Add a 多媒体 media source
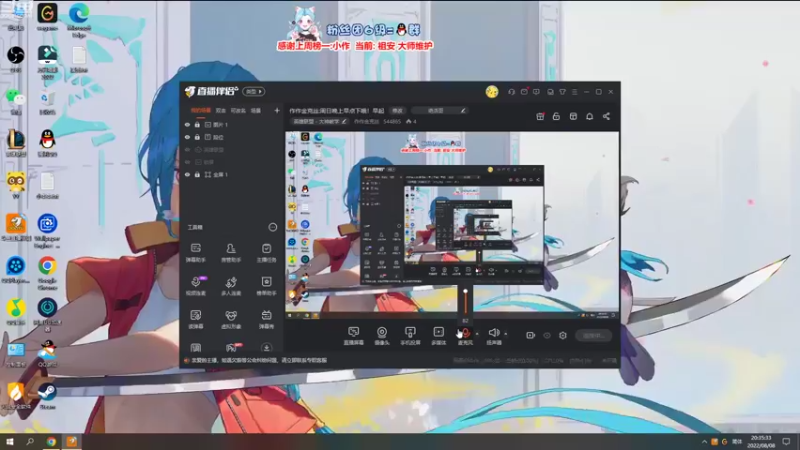Viewport: 800px width, 450px height. [438, 336]
